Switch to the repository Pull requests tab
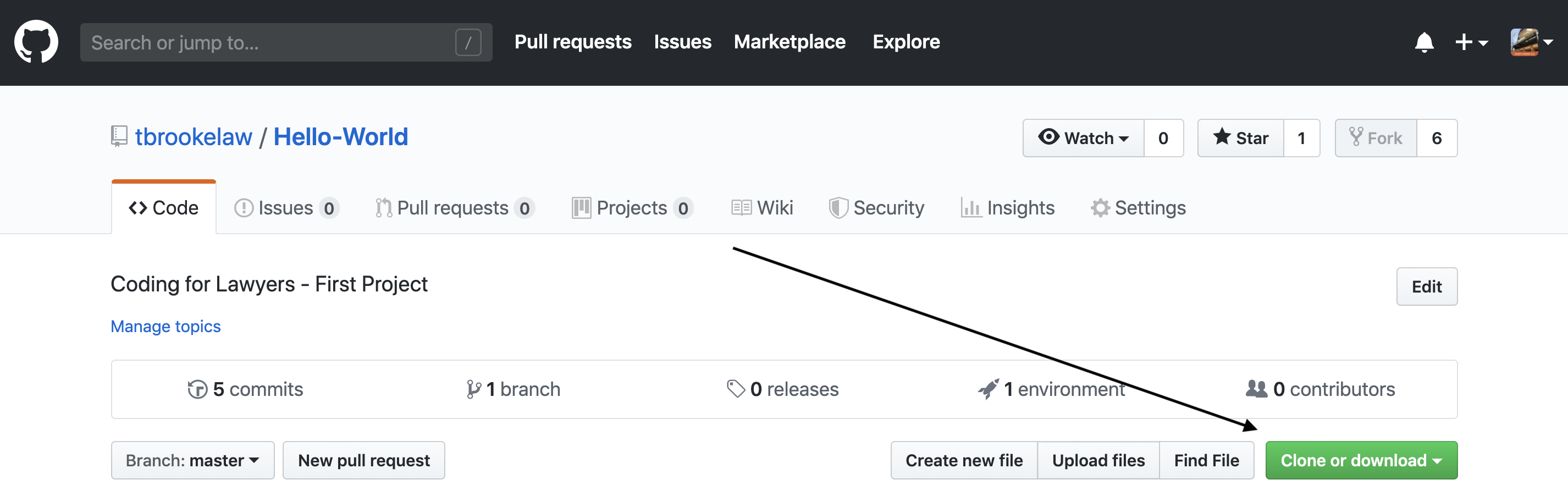This screenshot has width=1568, height=485. point(455,207)
